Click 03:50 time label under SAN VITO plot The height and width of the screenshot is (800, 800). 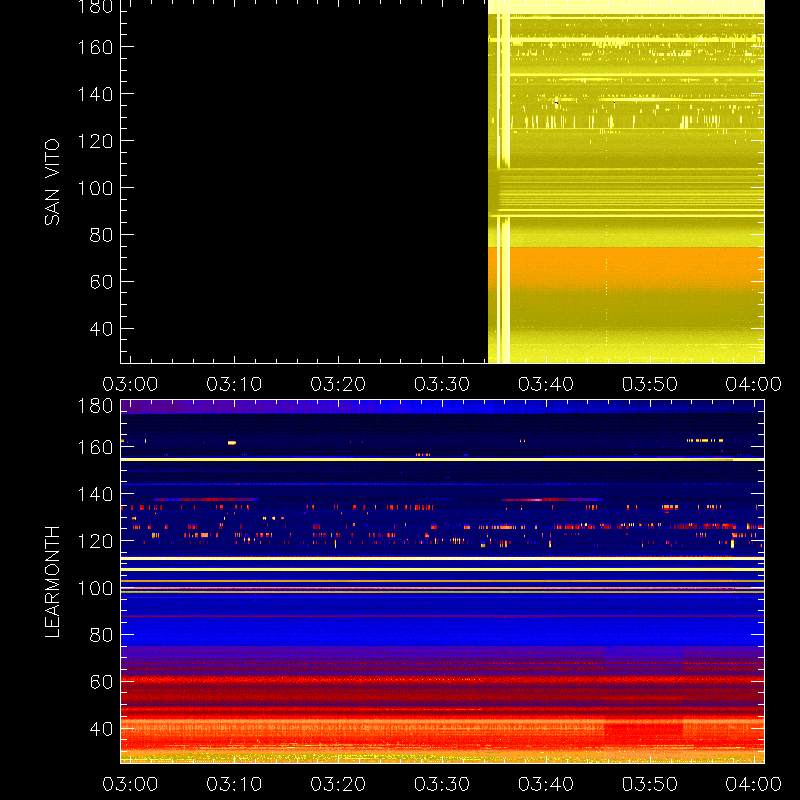pos(649,384)
